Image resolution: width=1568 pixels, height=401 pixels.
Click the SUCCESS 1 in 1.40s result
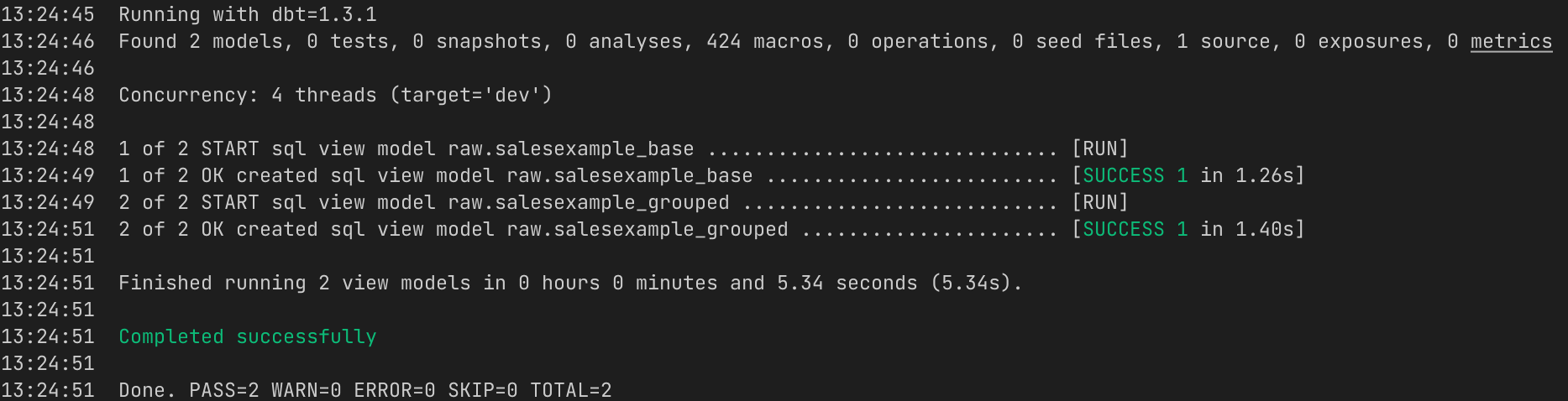point(1188,229)
